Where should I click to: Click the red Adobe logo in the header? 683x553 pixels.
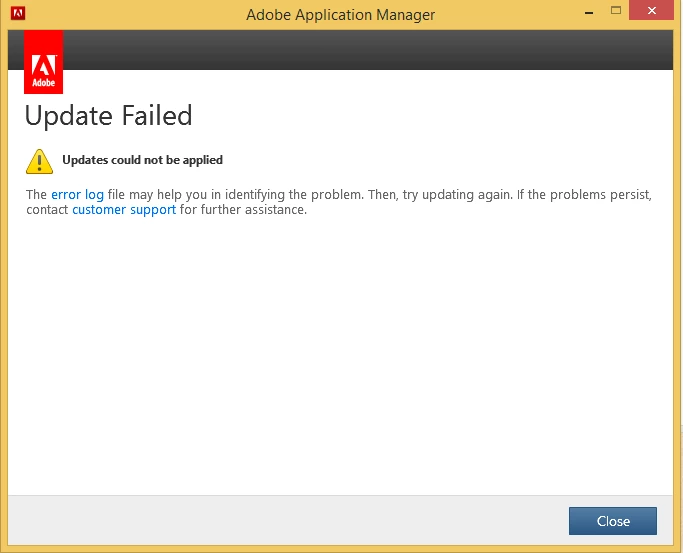pos(43,61)
